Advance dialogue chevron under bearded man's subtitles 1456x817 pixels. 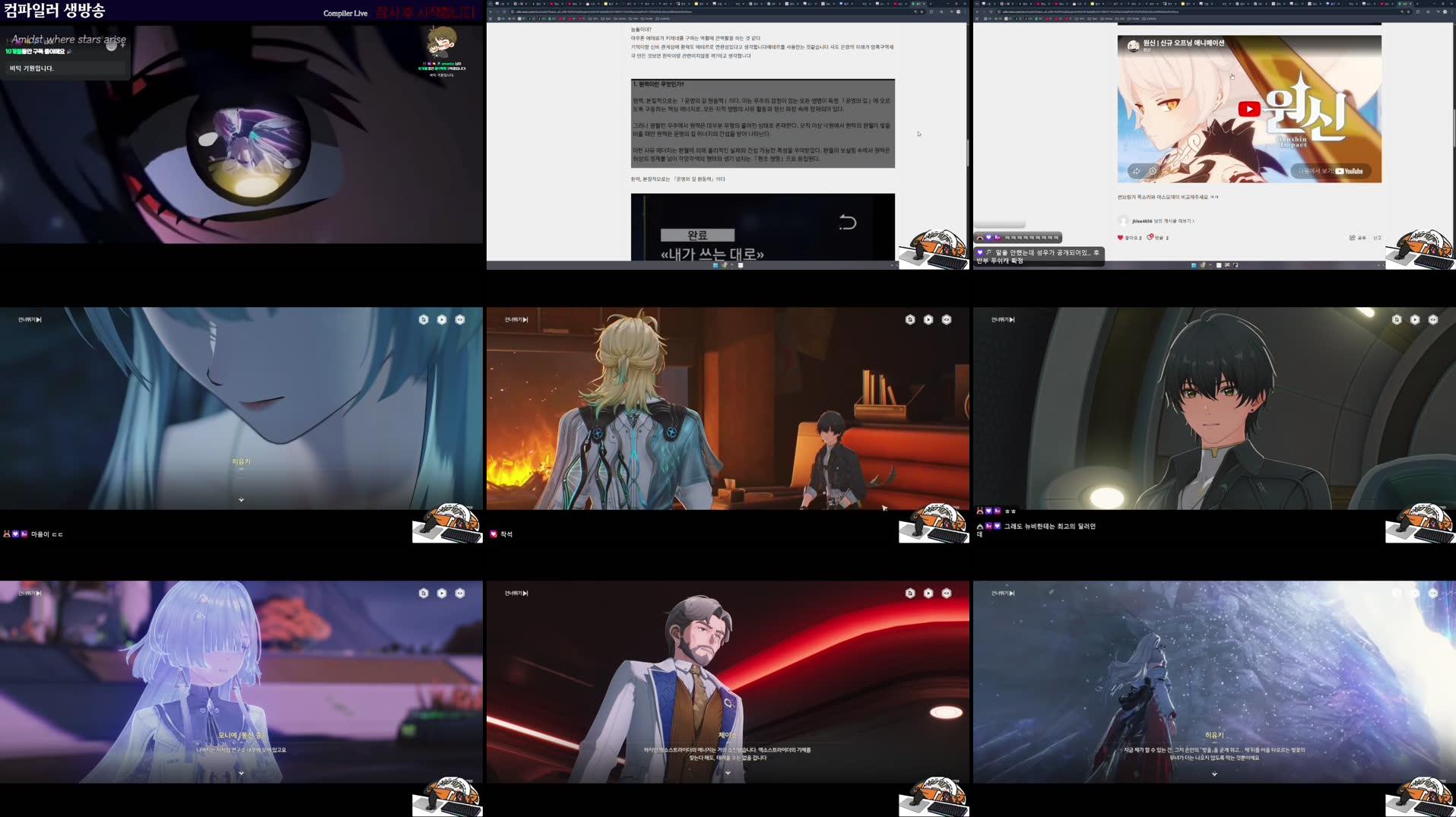point(728,774)
